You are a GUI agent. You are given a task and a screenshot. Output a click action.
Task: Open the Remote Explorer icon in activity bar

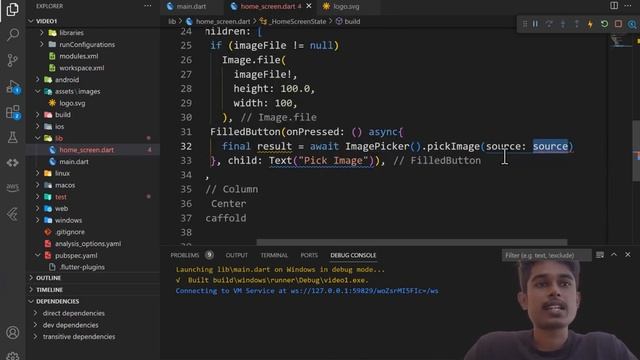click(13, 163)
